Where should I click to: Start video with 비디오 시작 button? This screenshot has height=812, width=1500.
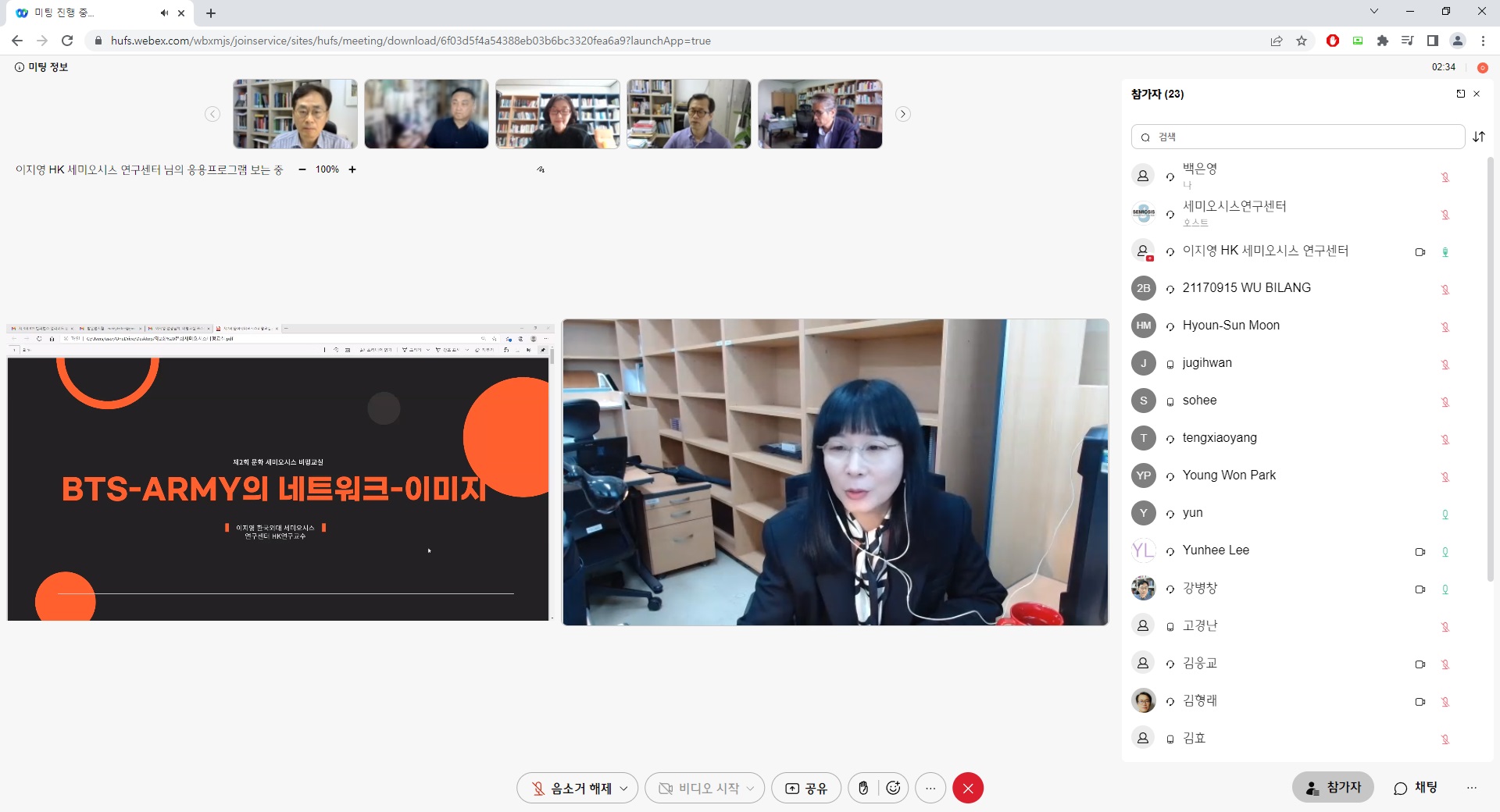pyautogui.click(x=699, y=789)
